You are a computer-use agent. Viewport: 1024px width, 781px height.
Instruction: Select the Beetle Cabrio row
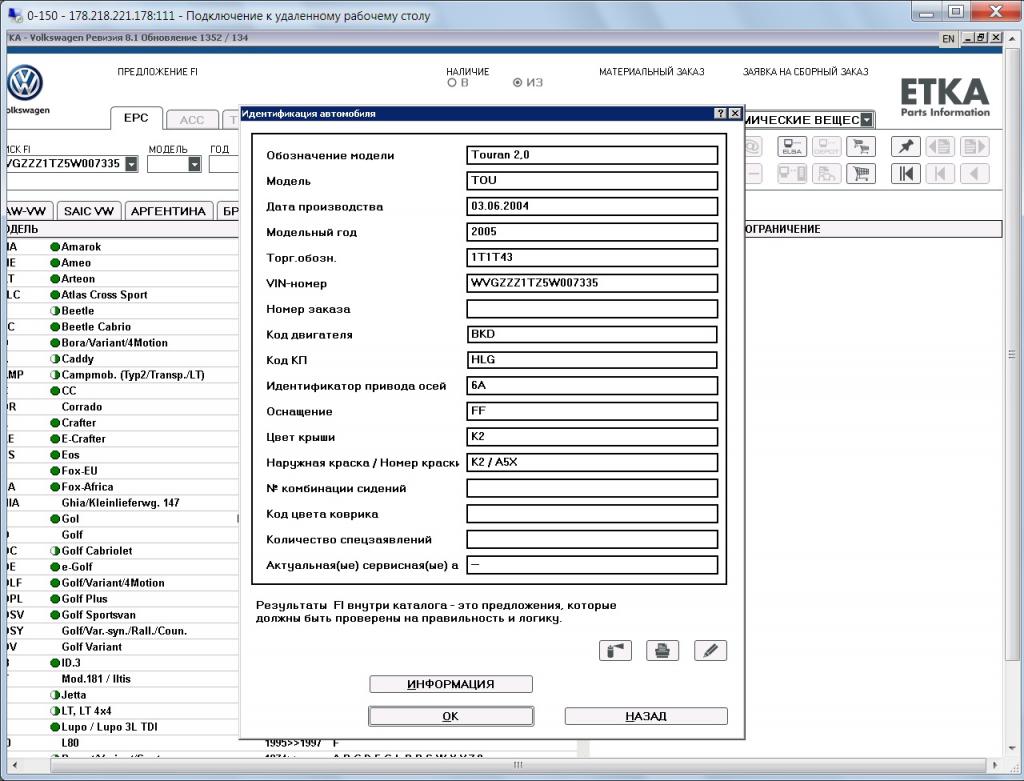(x=123, y=327)
